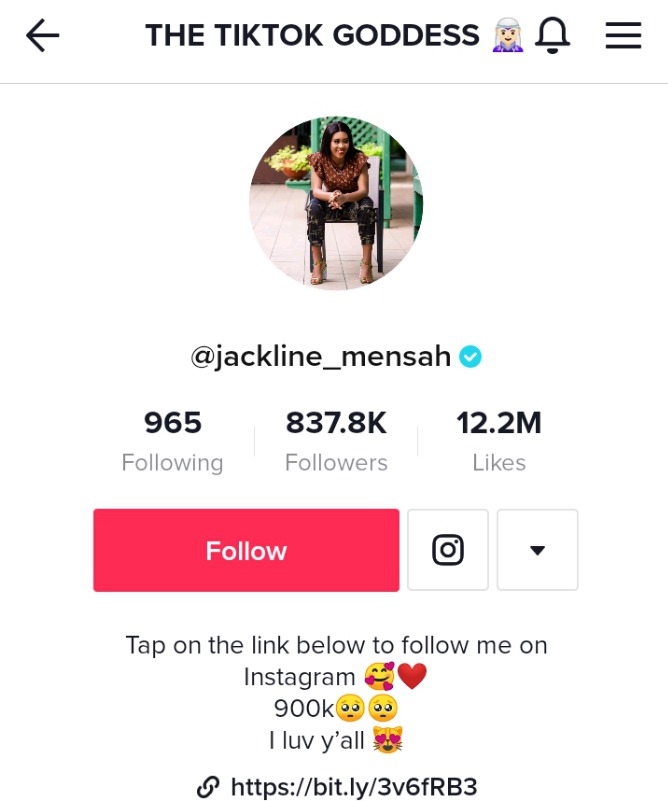View the 837.8K Followers list
The height and width of the screenshot is (801, 668).
pos(336,442)
